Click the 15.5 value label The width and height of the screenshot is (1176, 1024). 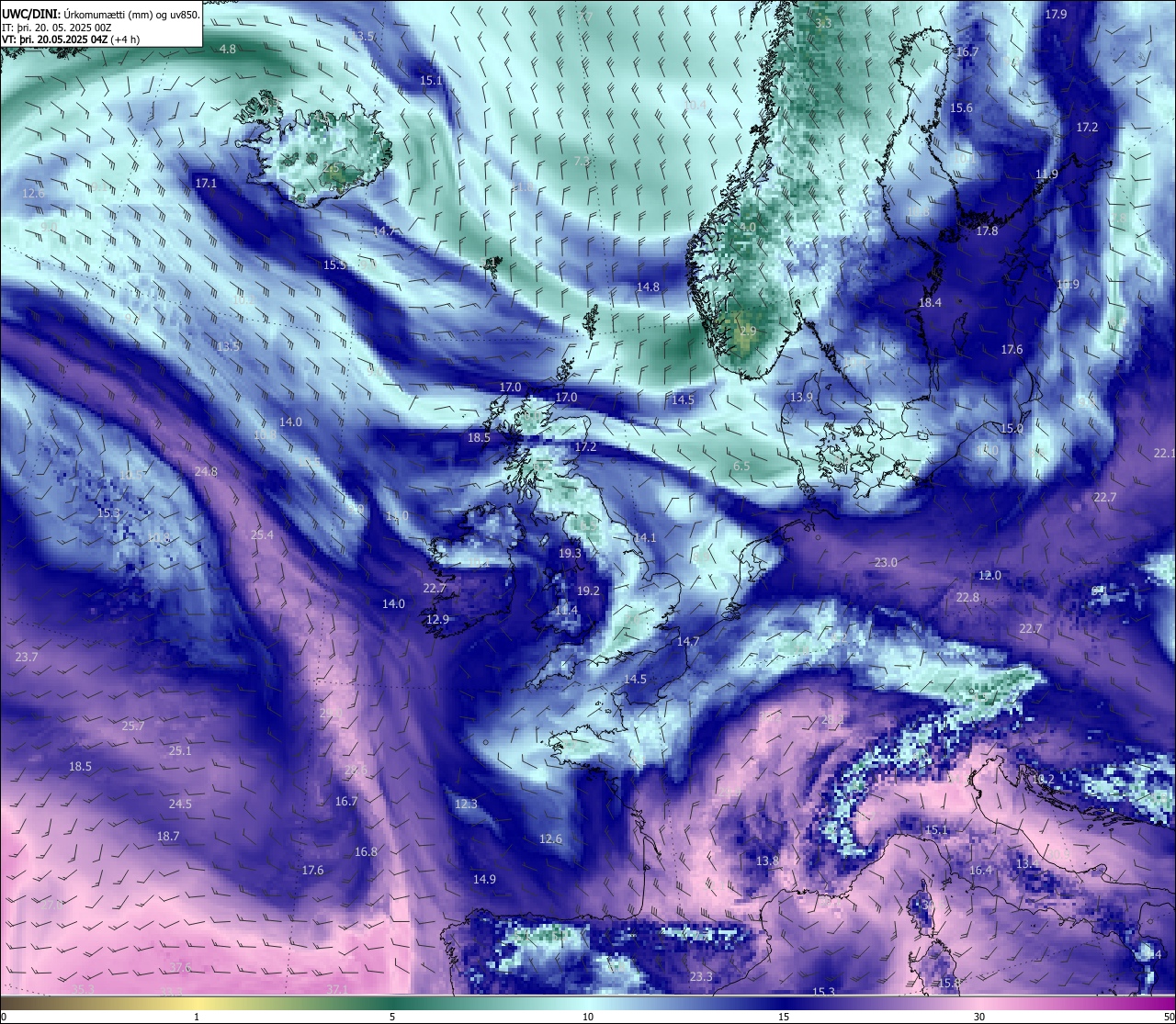(x=334, y=264)
